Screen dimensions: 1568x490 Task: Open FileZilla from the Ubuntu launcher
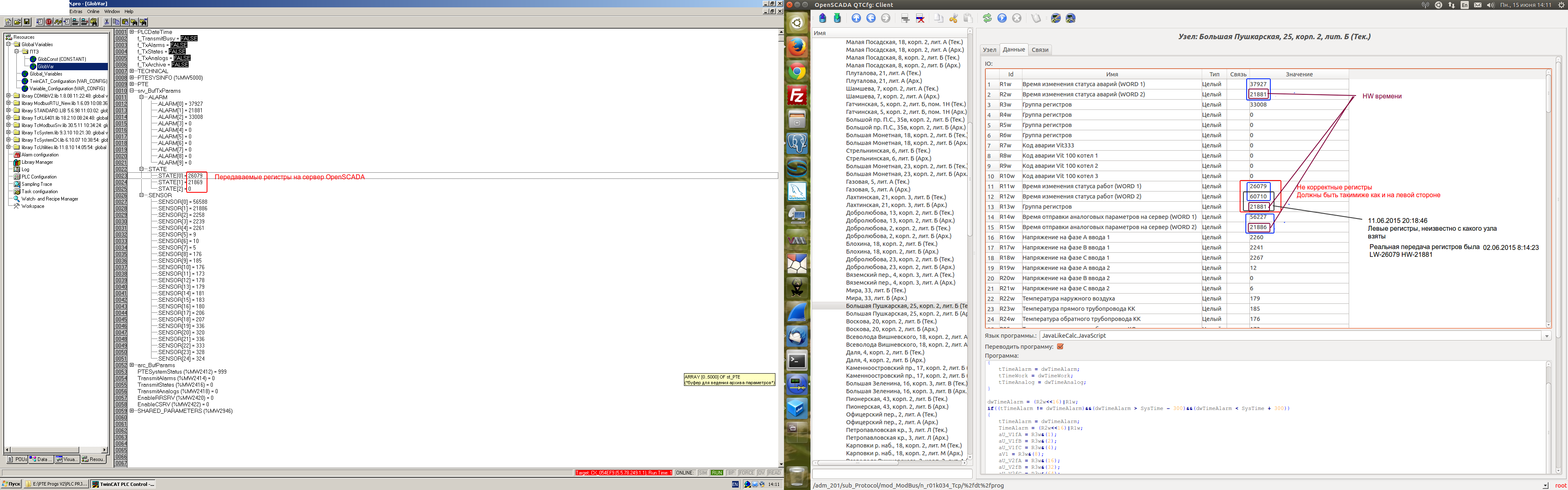[x=797, y=96]
